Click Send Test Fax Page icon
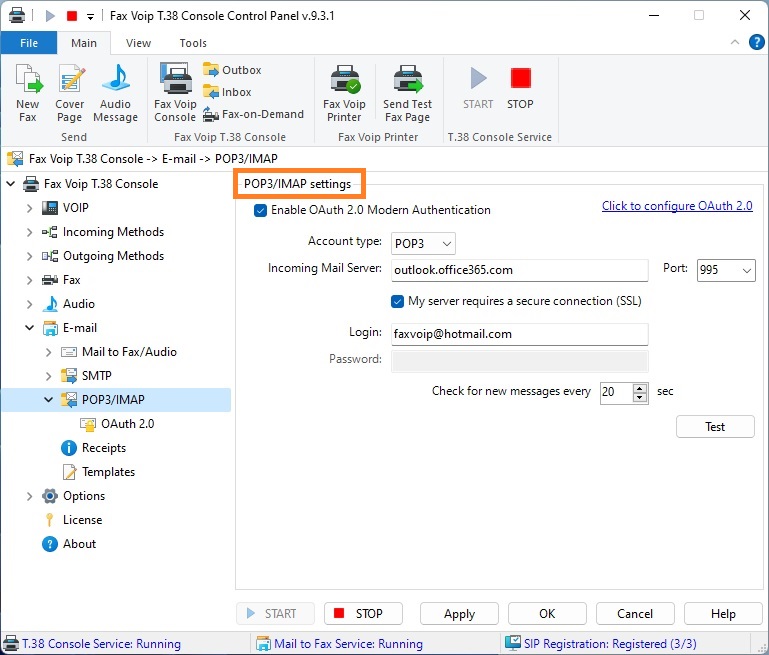Viewport: 769px width, 655px height. point(408,79)
